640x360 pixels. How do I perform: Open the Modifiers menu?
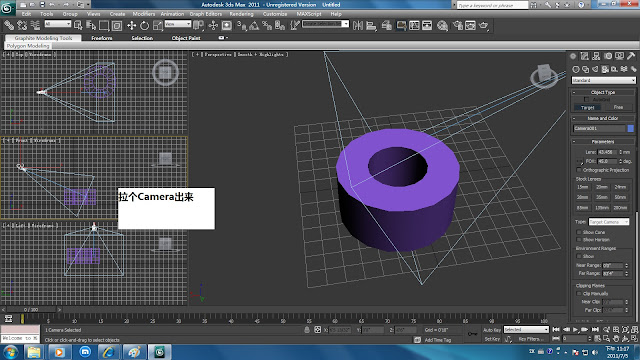click(144, 14)
